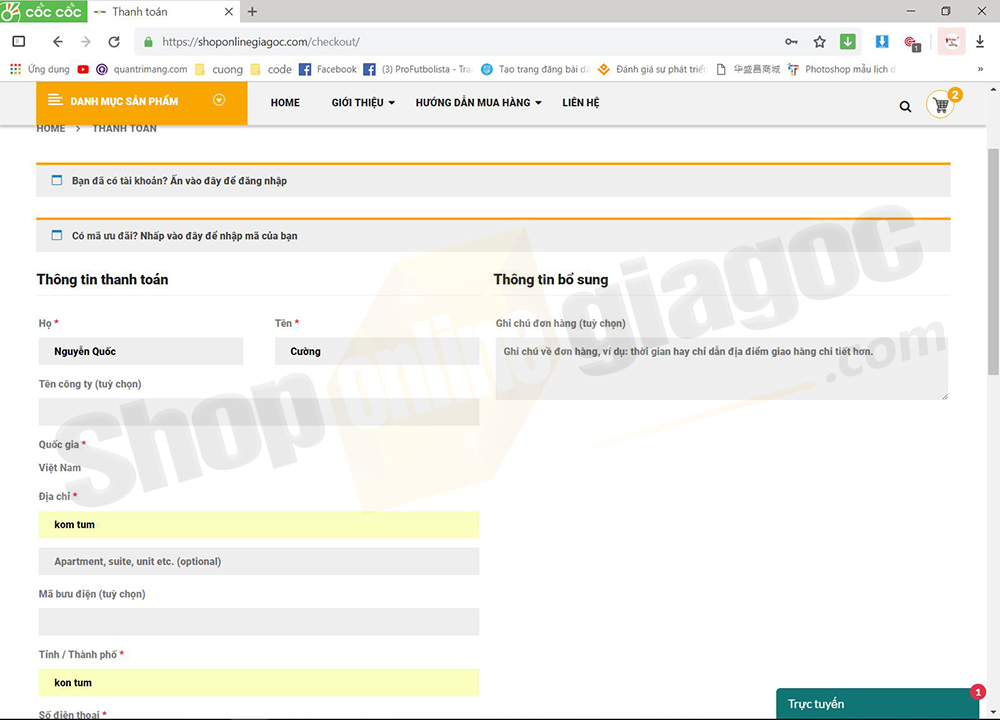Open Facebook bookmark in bookmarks bar

[328, 69]
